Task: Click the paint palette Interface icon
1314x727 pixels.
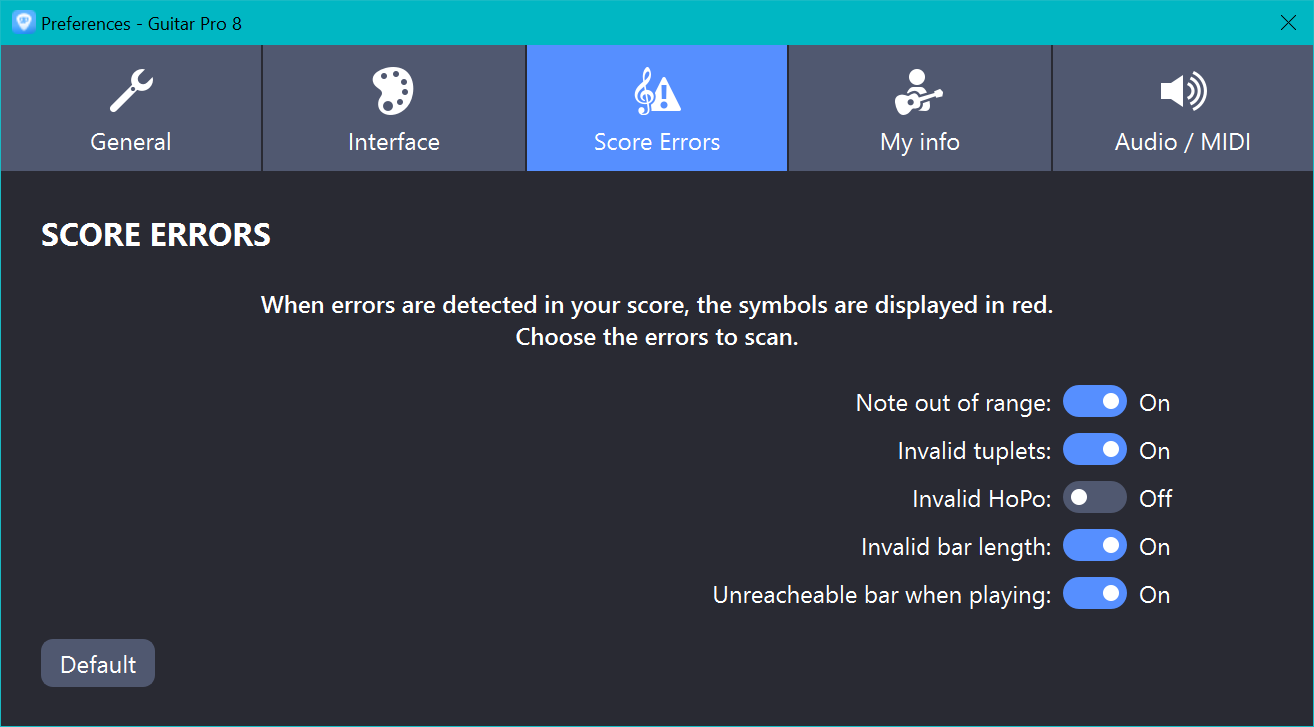Action: click(x=393, y=91)
